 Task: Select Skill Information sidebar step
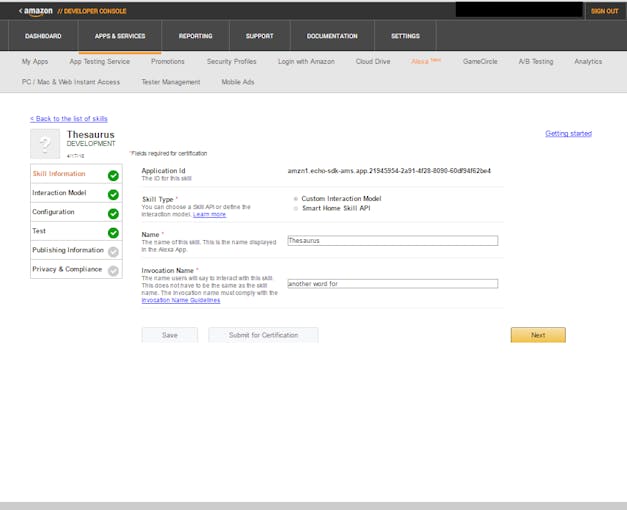point(76,174)
